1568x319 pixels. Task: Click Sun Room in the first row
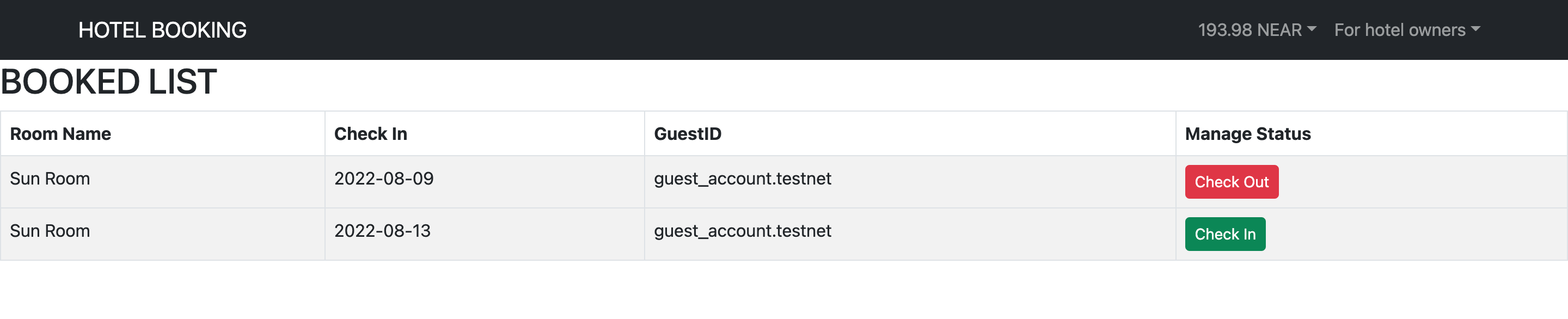point(50,179)
